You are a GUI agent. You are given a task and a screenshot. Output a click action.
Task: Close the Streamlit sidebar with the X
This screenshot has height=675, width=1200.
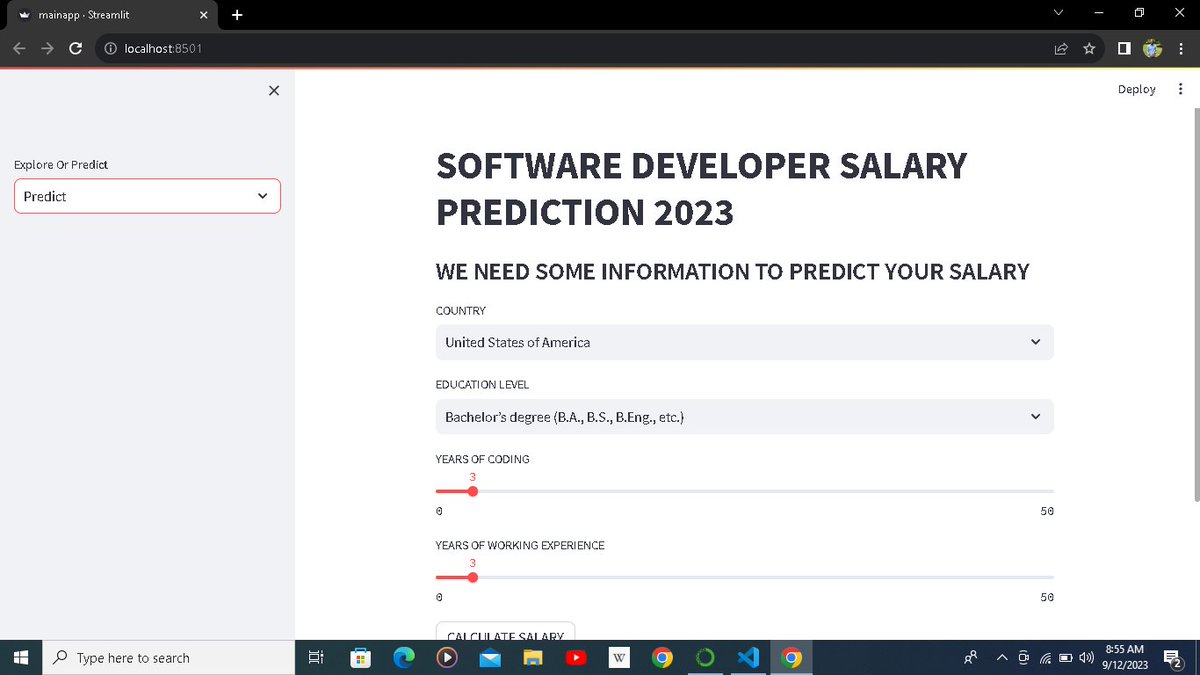(x=274, y=91)
